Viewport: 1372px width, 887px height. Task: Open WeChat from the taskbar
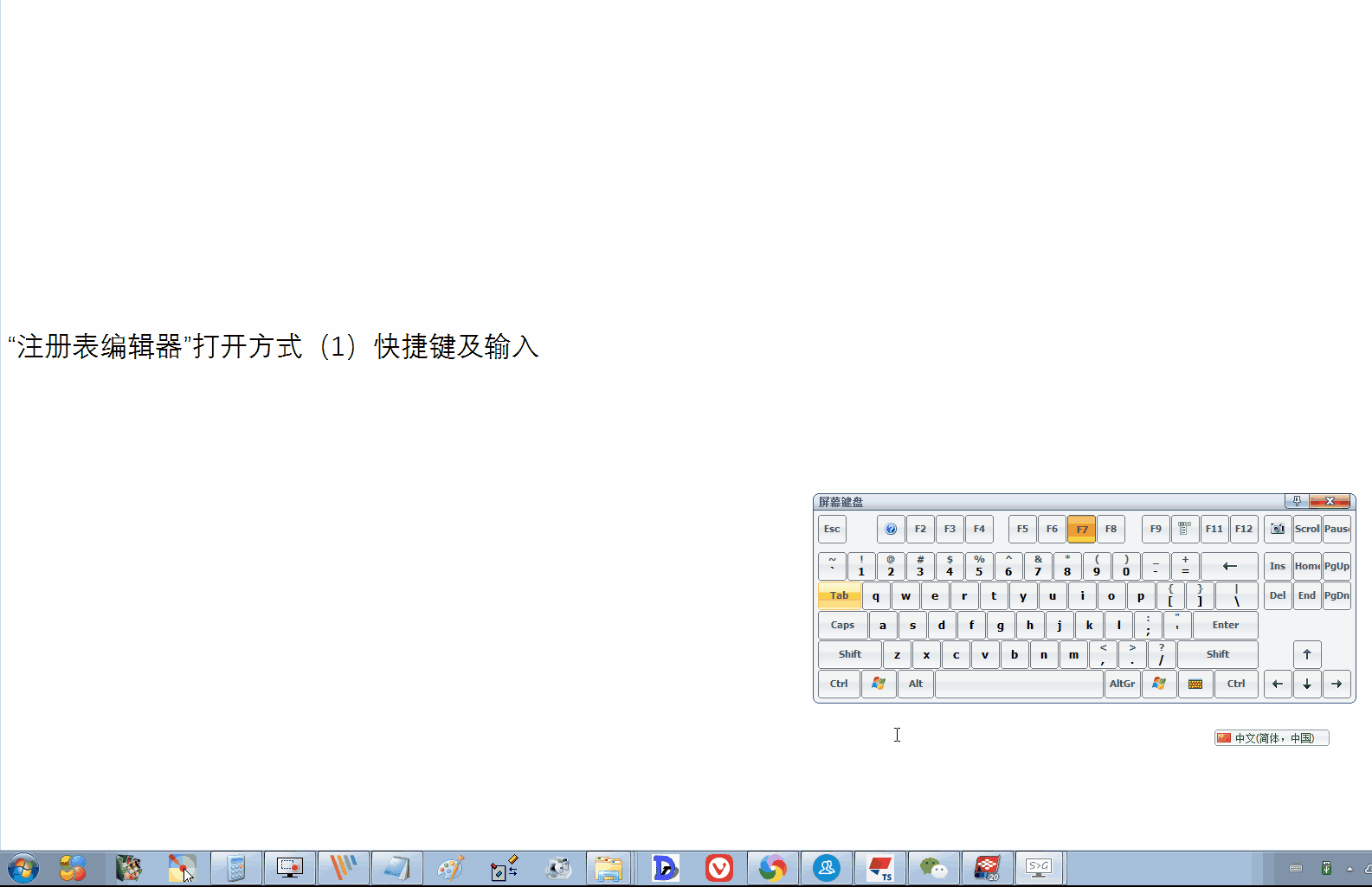933,868
